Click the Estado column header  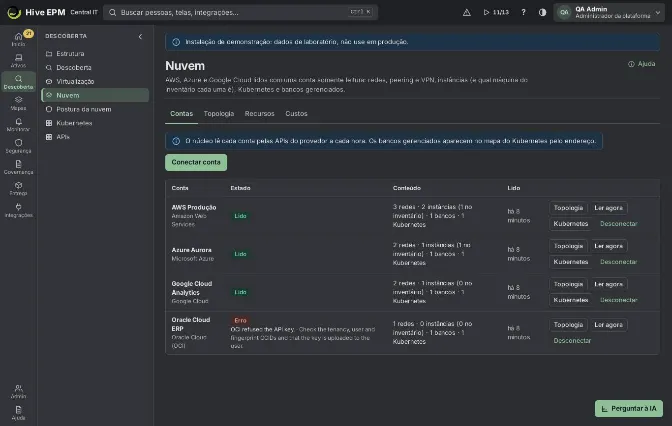(240, 188)
